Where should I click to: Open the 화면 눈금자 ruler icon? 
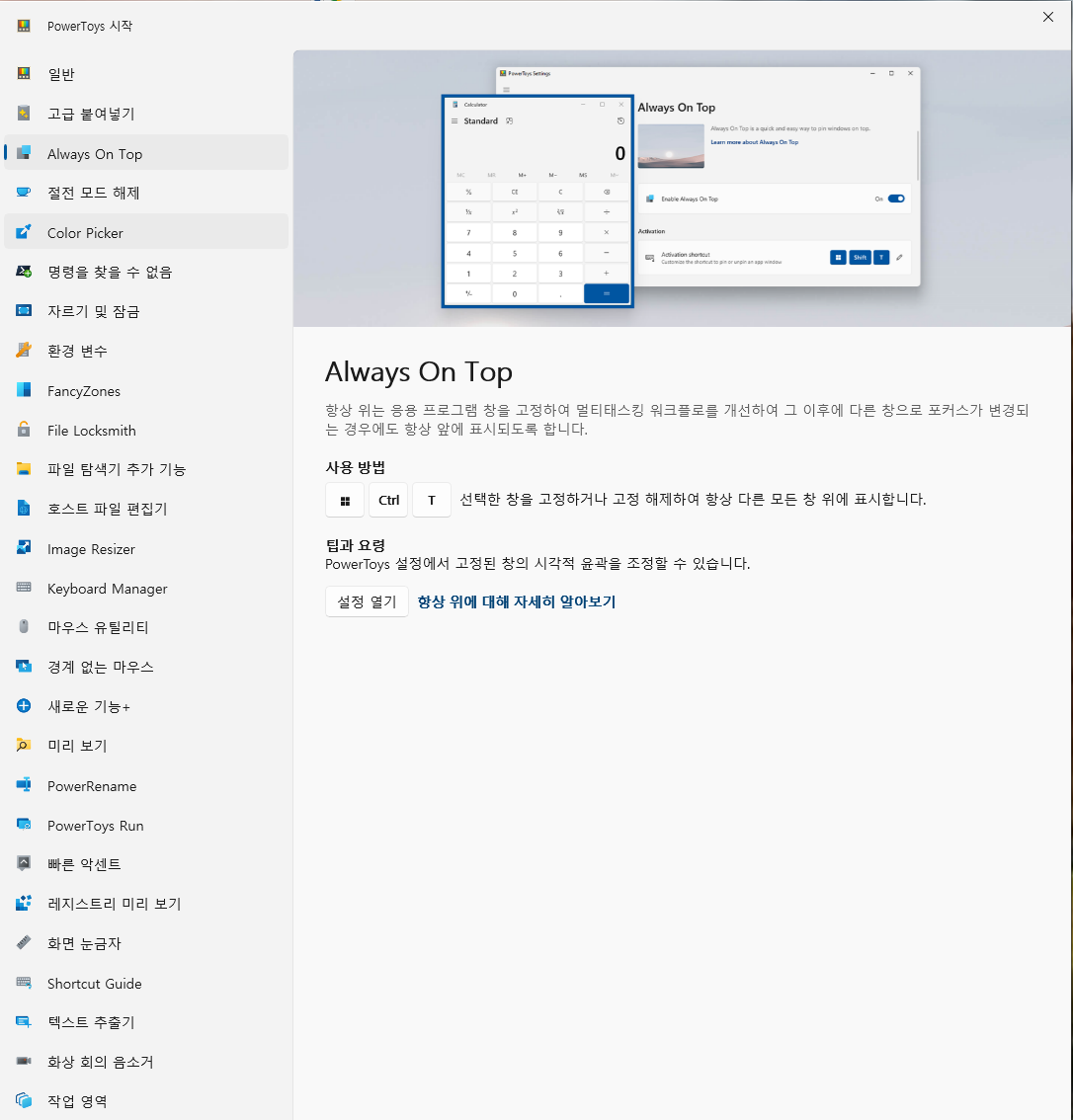(24, 943)
